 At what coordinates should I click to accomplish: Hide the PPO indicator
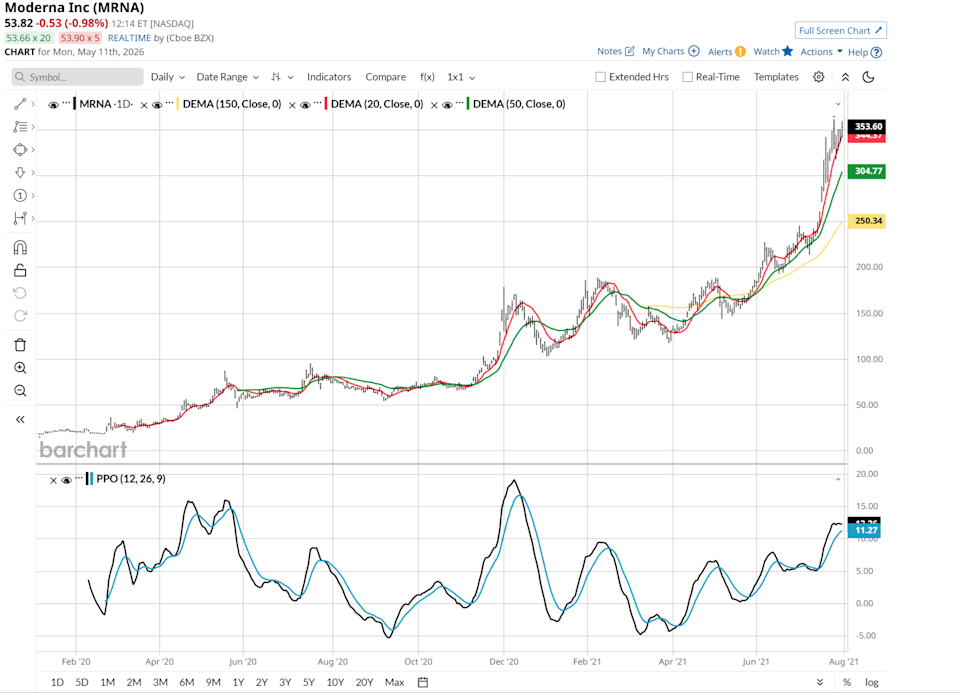(x=67, y=480)
